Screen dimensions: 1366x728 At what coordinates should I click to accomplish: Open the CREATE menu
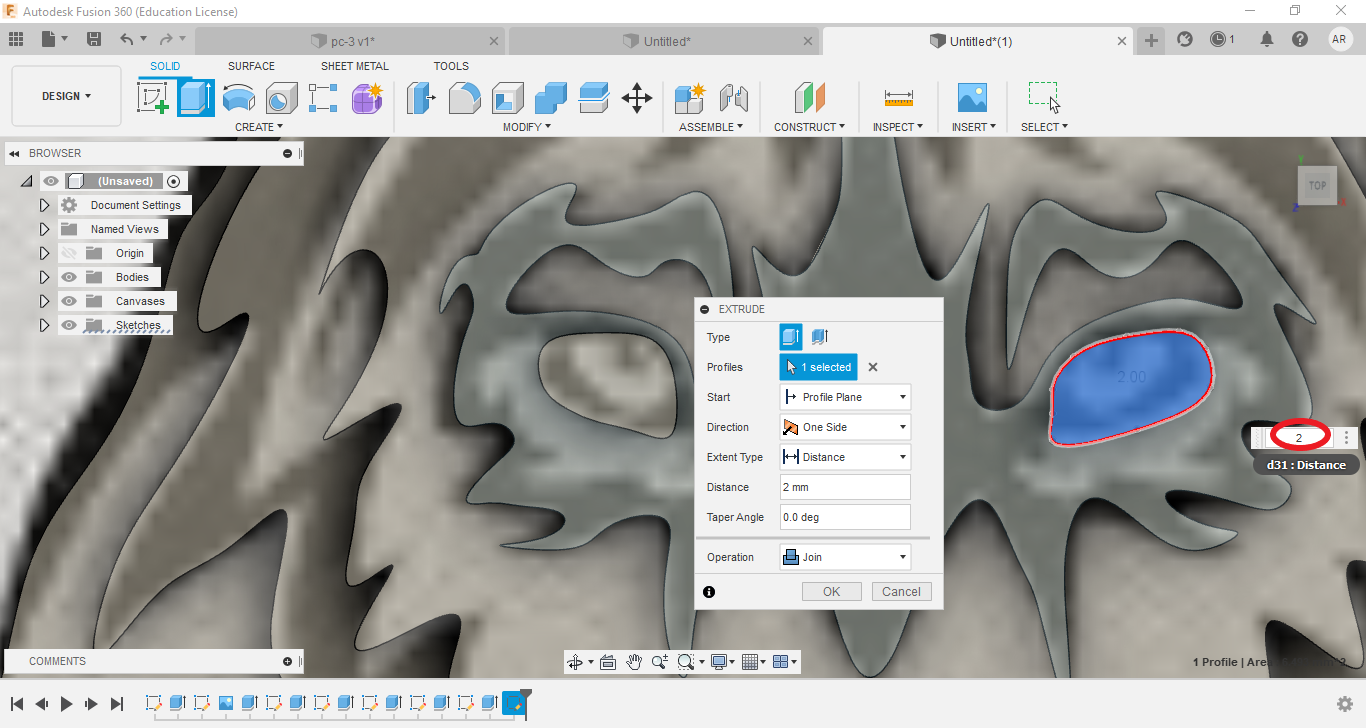tap(259, 127)
